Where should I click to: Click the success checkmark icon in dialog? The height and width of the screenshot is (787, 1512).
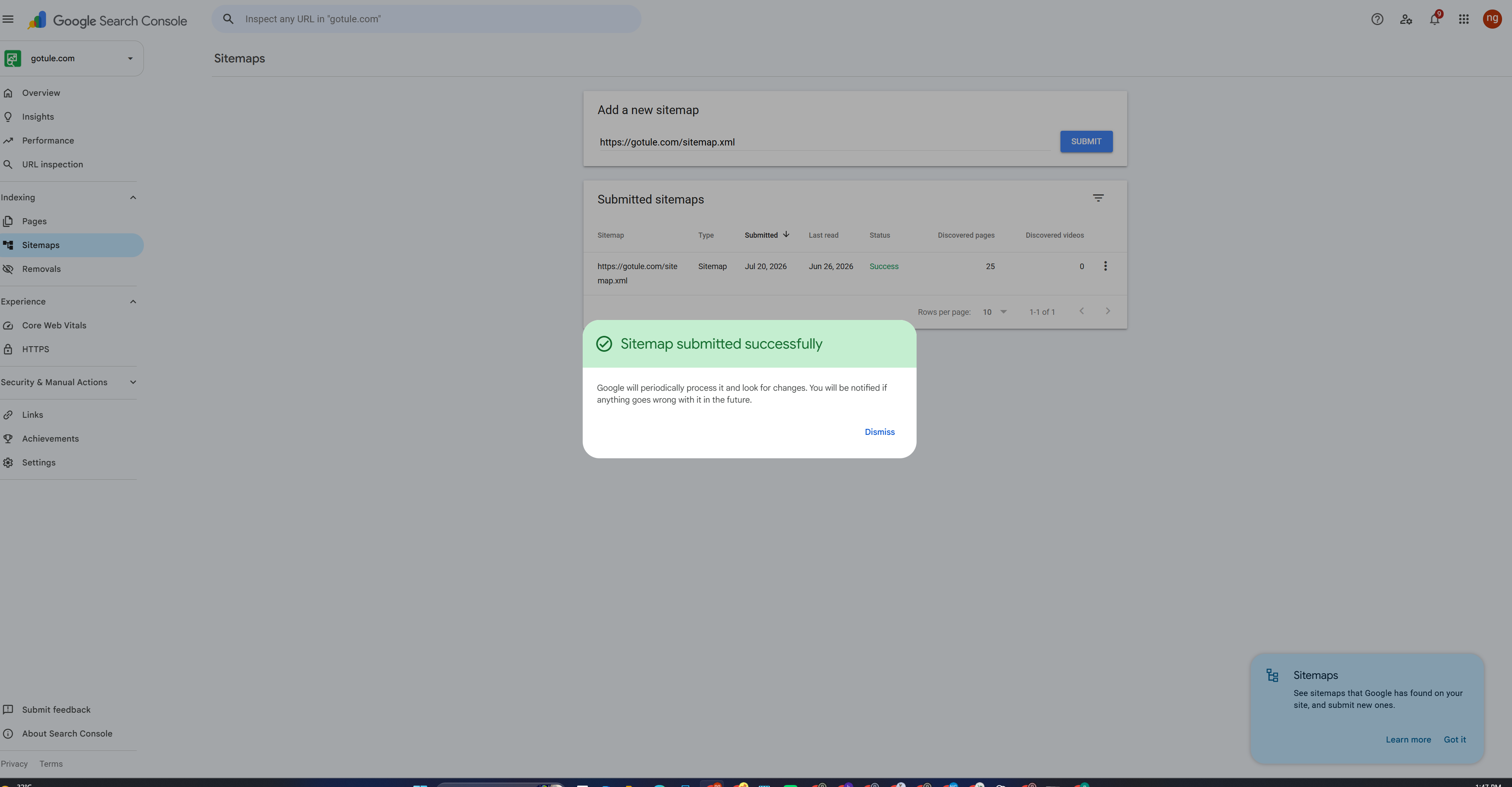coord(604,344)
